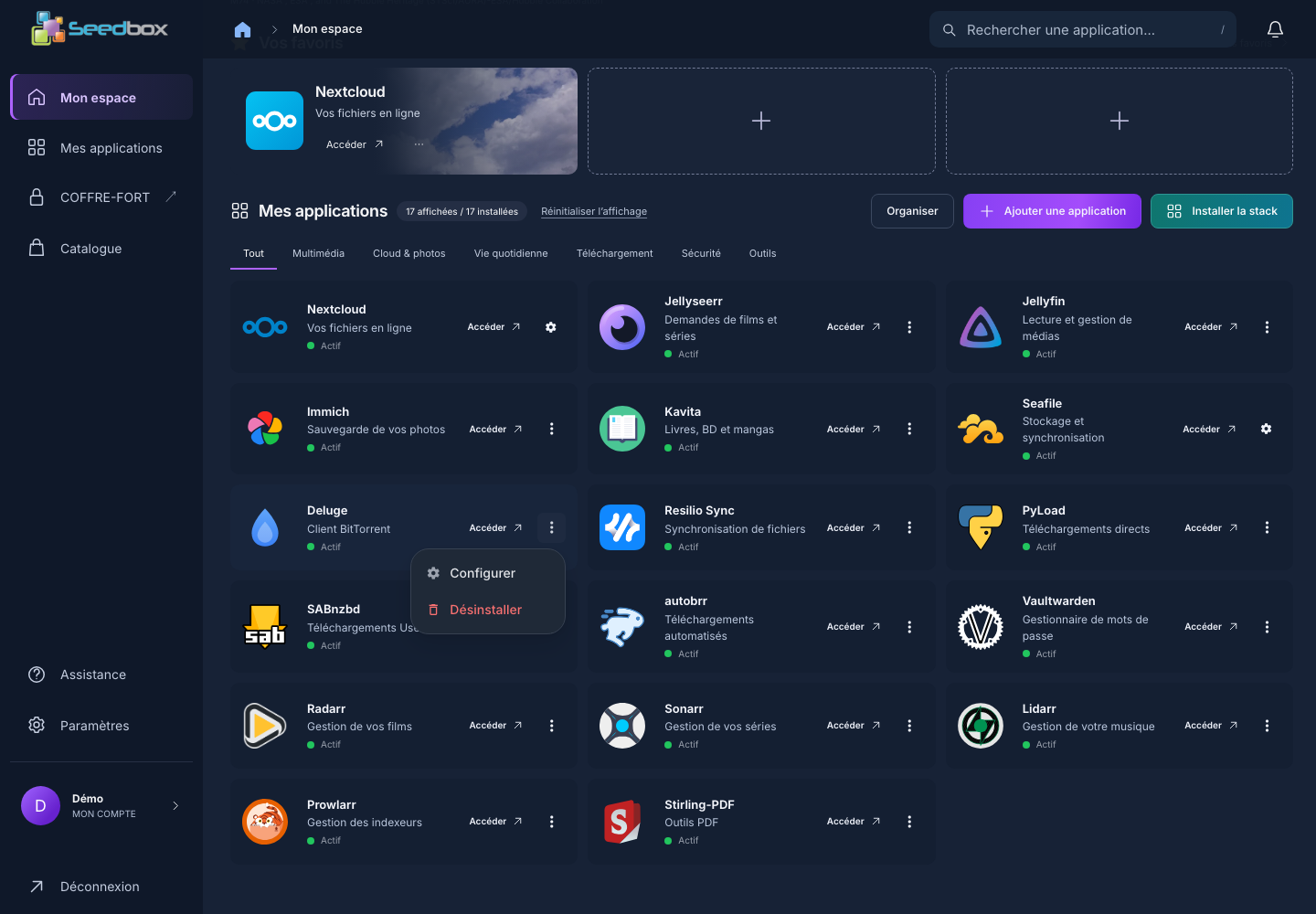Open COFFRE-FORT in sidebar
The image size is (1316, 914).
pyautogui.click(x=101, y=197)
